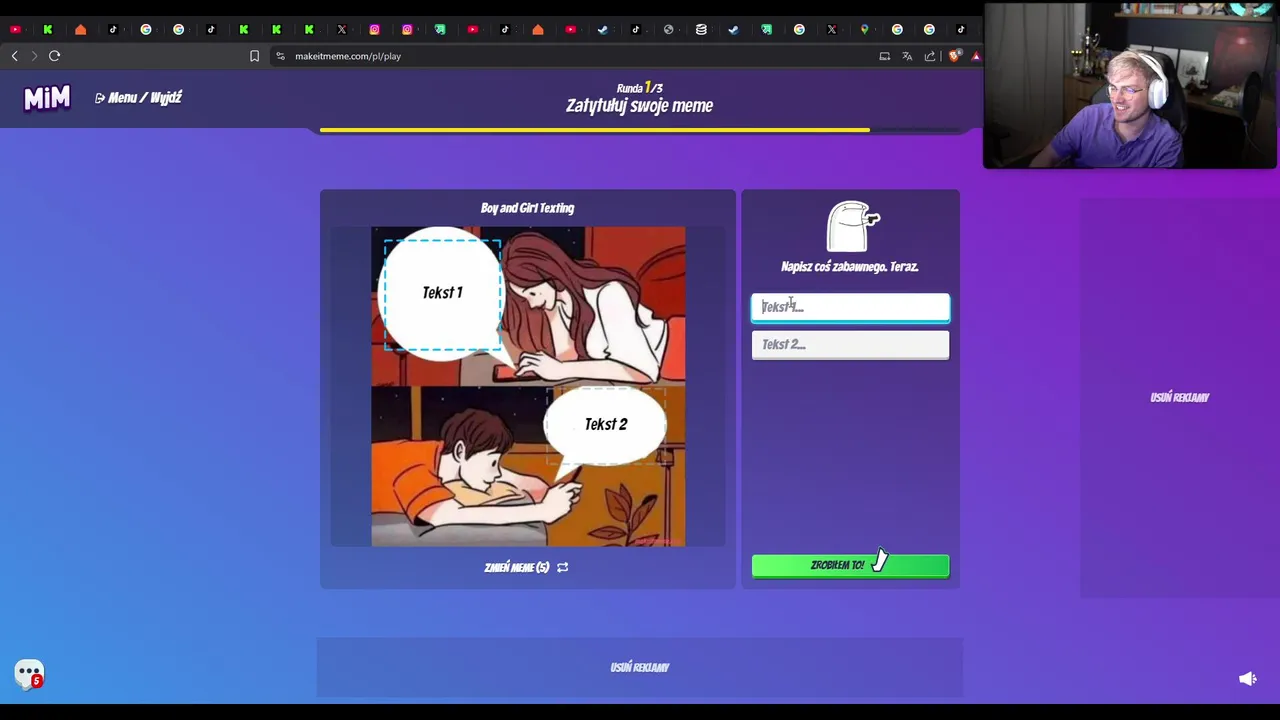Click Napisz coś zabawnego. Teraz. text
The height and width of the screenshot is (720, 1280).
click(x=850, y=267)
